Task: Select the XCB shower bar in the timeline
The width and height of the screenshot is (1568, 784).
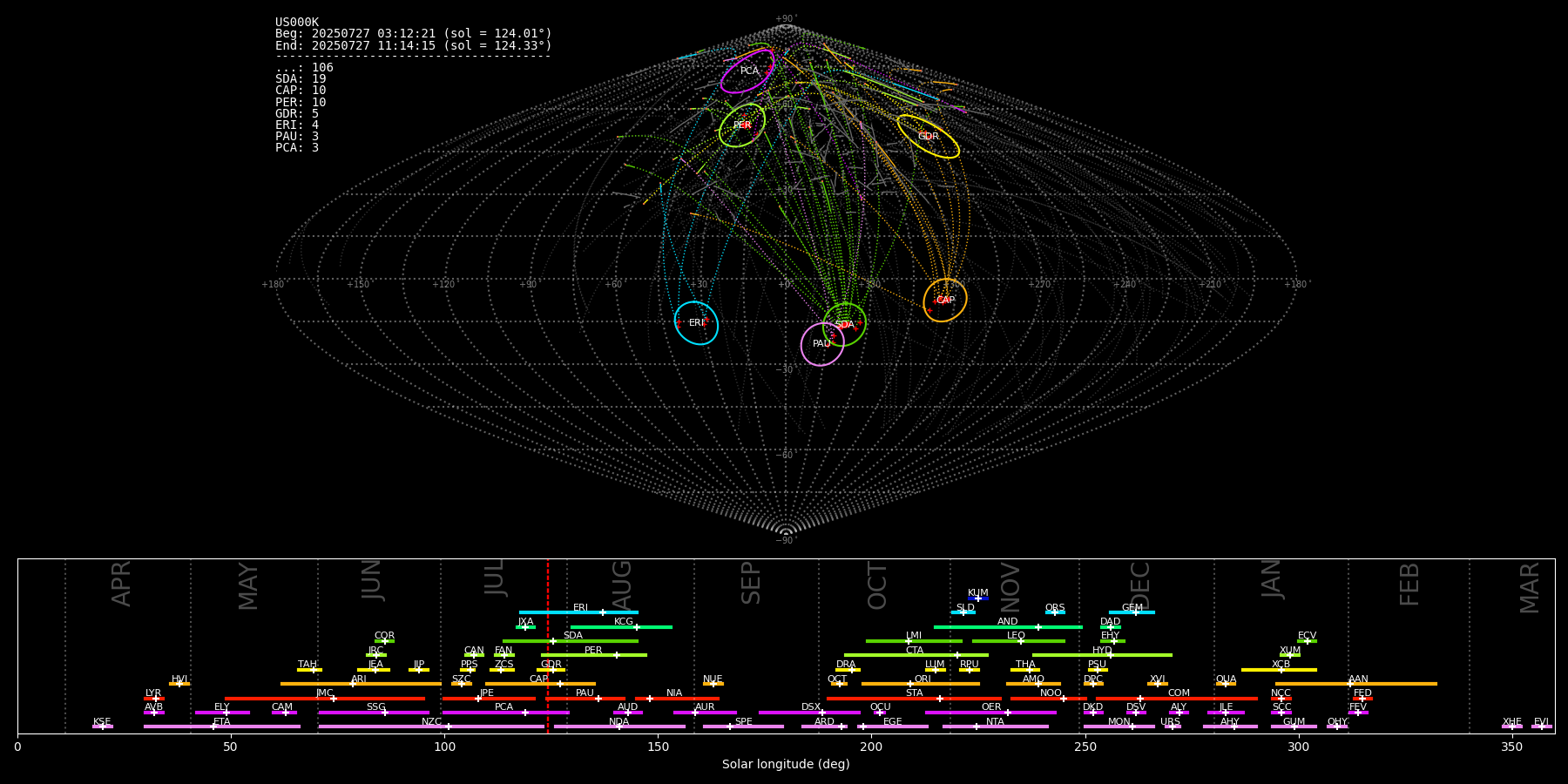Action: [1279, 670]
